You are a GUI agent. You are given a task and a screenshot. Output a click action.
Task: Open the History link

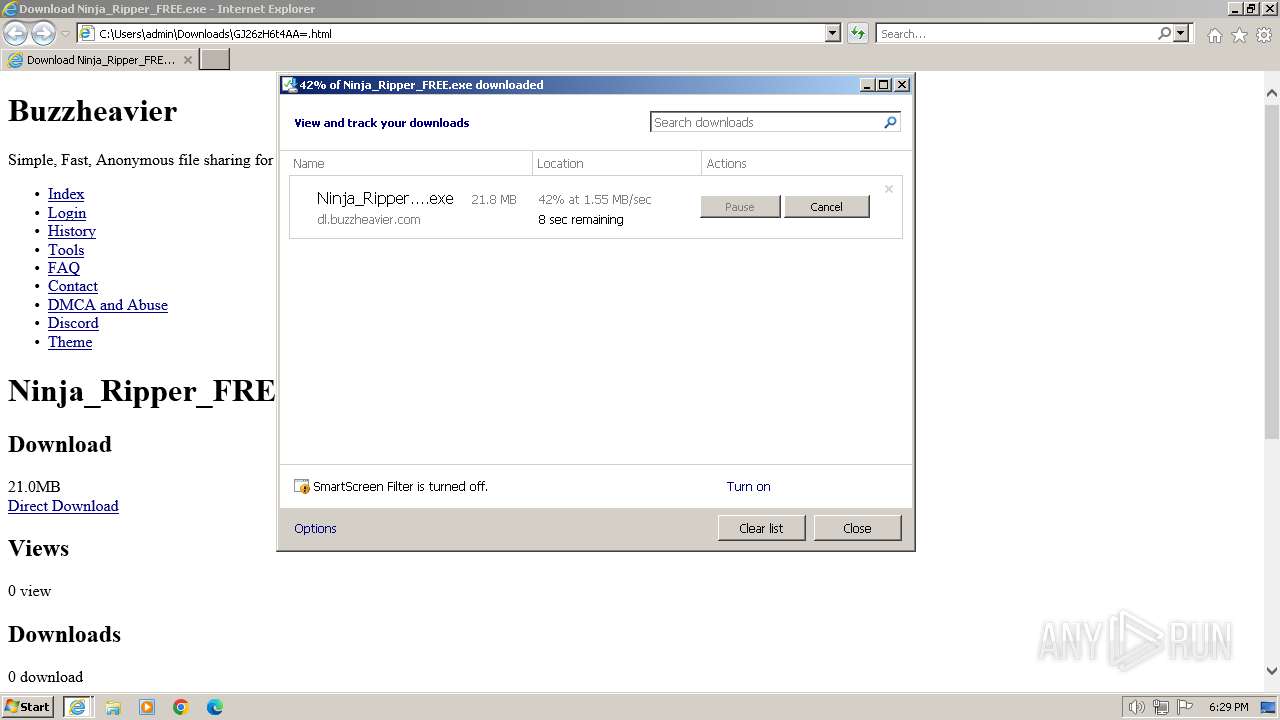(x=72, y=231)
